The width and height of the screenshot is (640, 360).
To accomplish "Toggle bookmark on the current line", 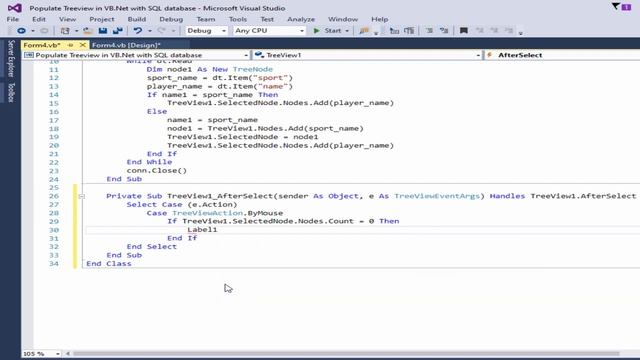I will (x=463, y=31).
